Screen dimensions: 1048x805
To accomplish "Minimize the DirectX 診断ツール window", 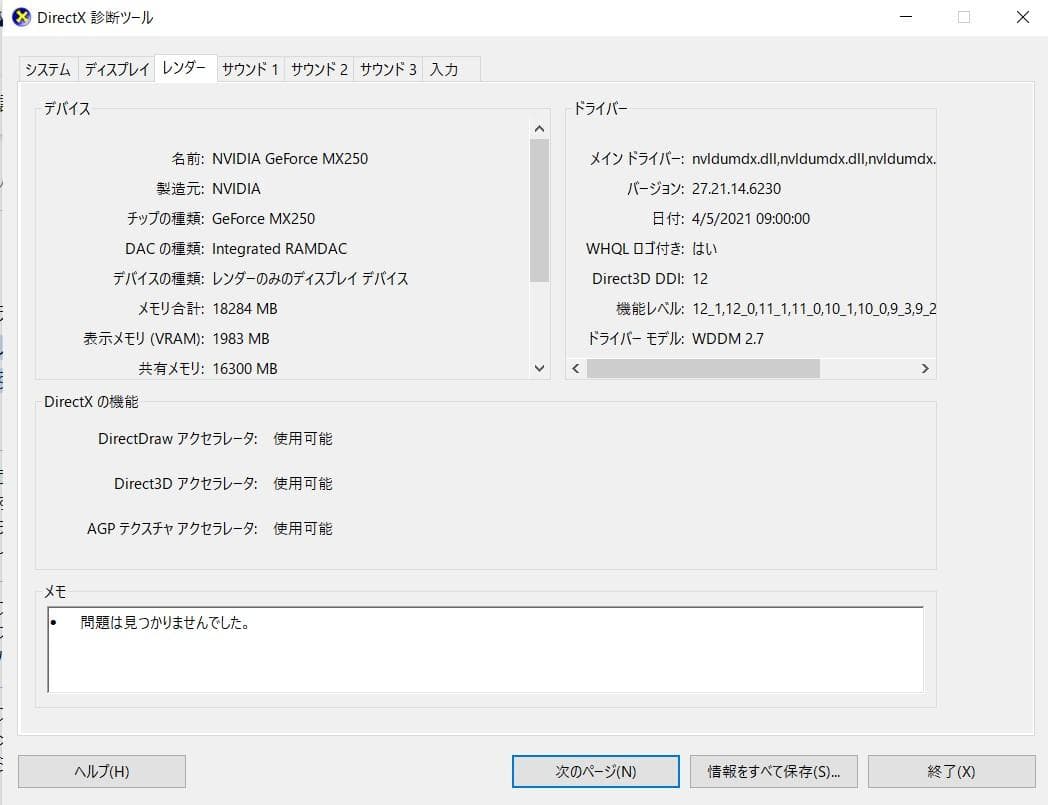I will [906, 17].
